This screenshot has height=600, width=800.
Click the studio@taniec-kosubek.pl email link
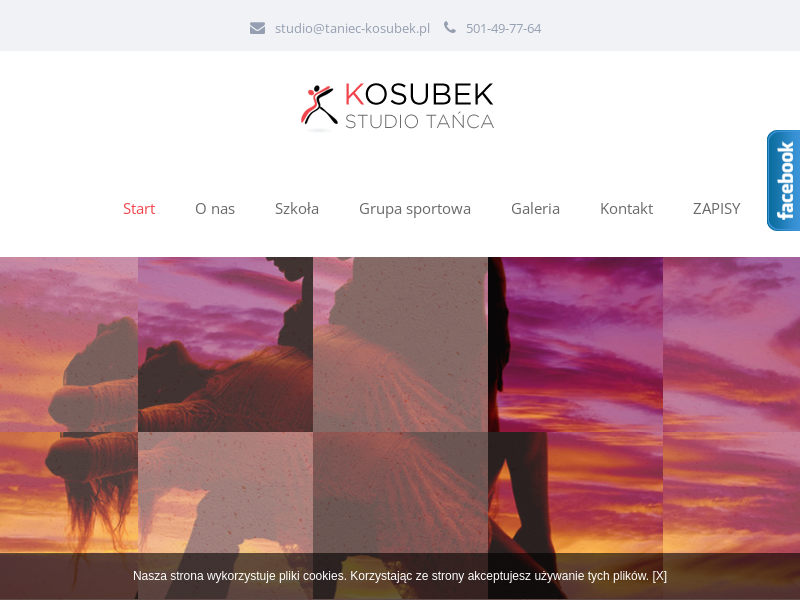click(x=352, y=29)
